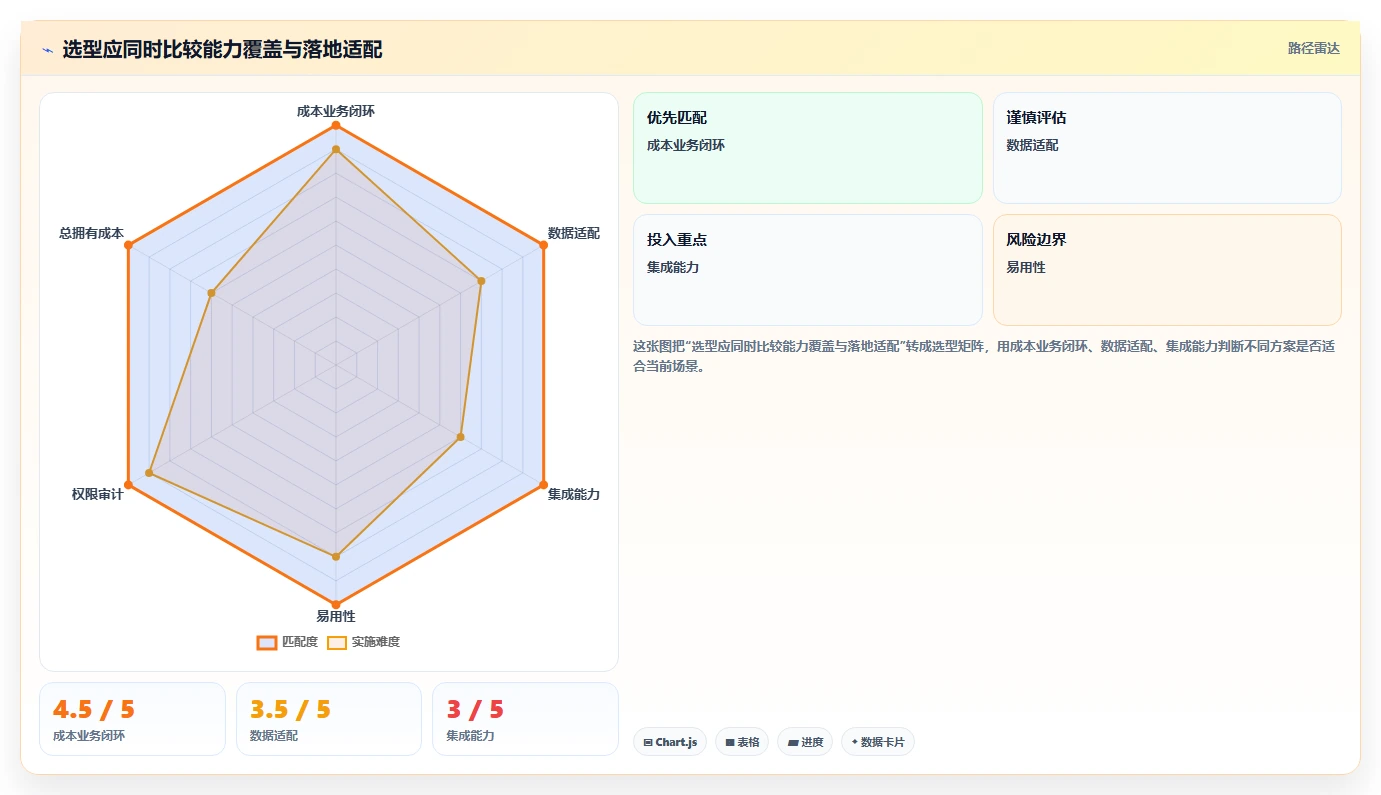The image size is (1381, 795).
Task: Click the 总拥有成本 radar axis label
Action: (91, 233)
